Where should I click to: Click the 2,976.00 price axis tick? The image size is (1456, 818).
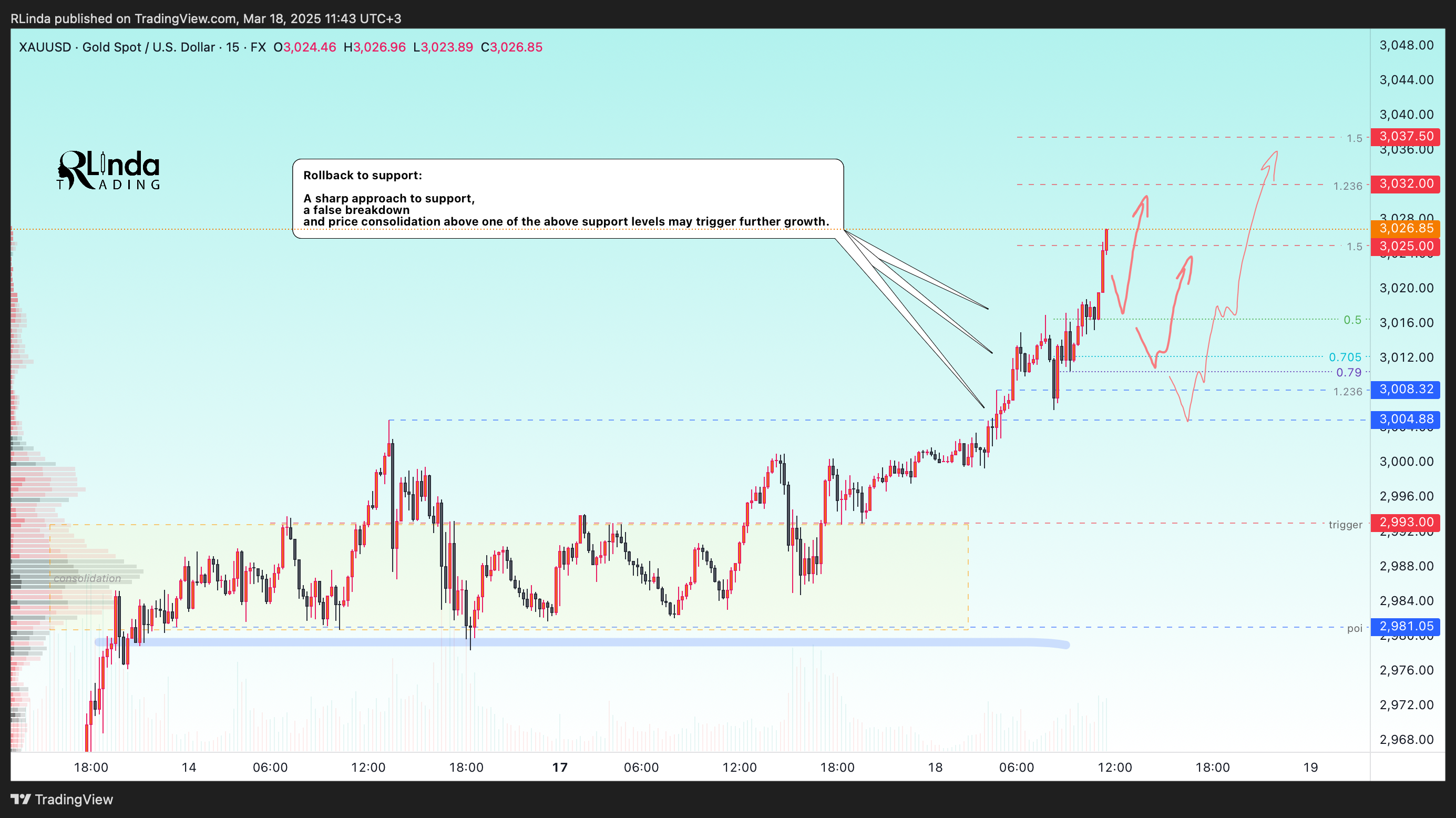coord(1406,670)
